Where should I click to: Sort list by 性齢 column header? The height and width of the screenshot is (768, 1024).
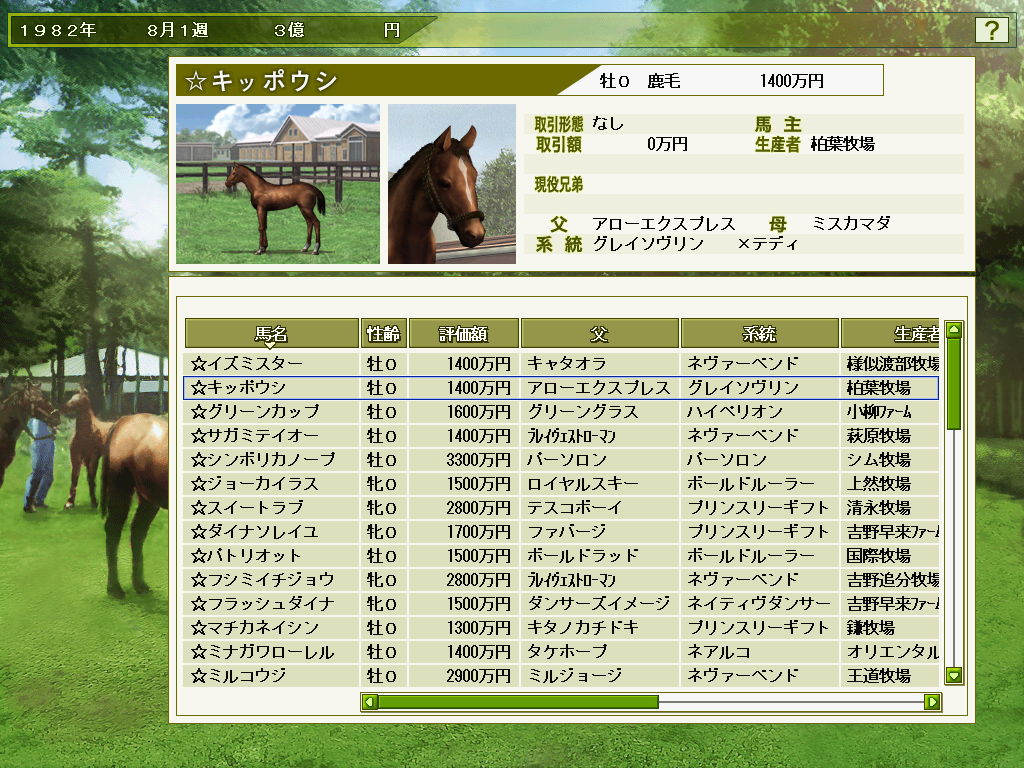tap(383, 334)
